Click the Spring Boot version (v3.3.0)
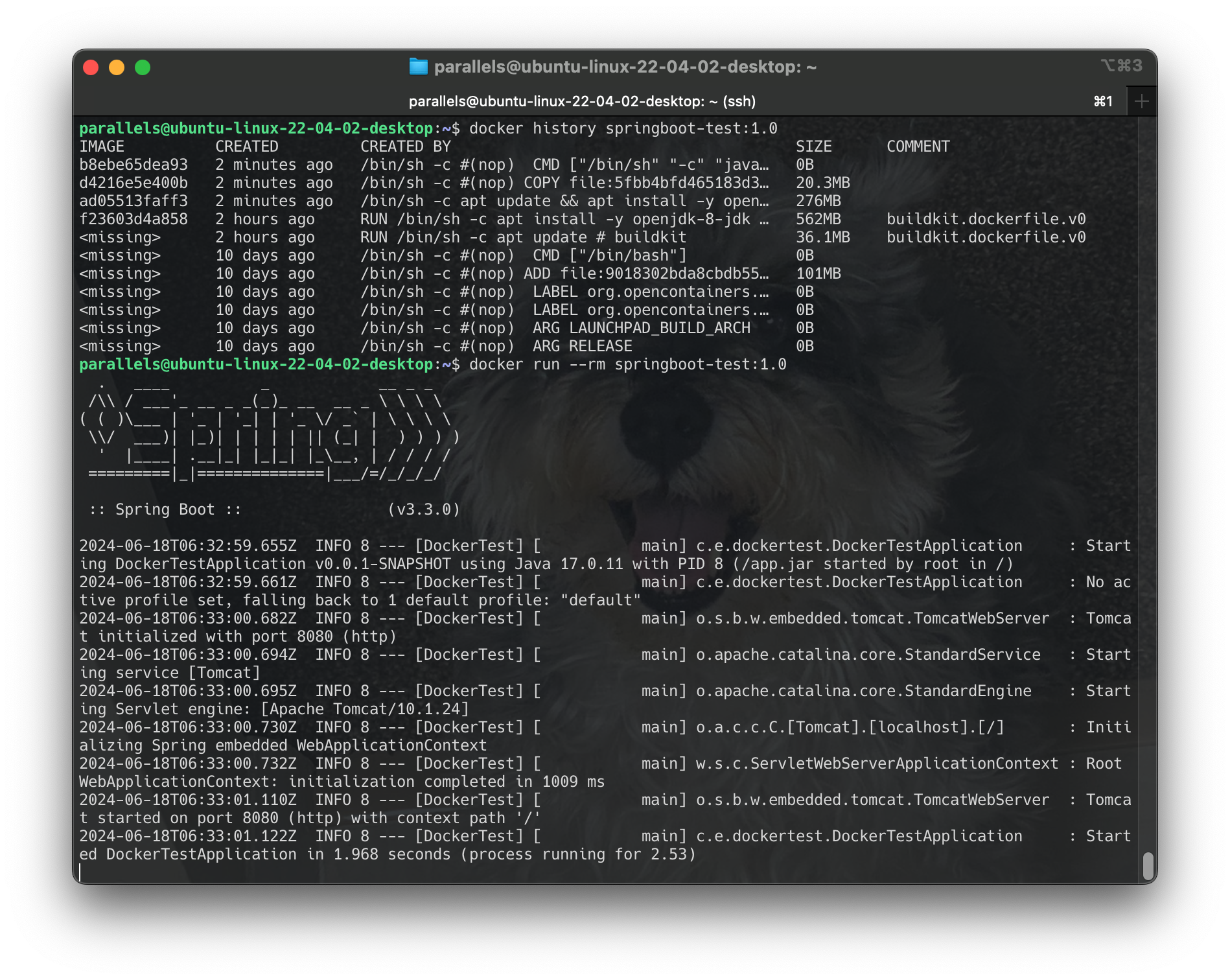Image resolution: width=1230 pixels, height=980 pixels. [x=424, y=509]
